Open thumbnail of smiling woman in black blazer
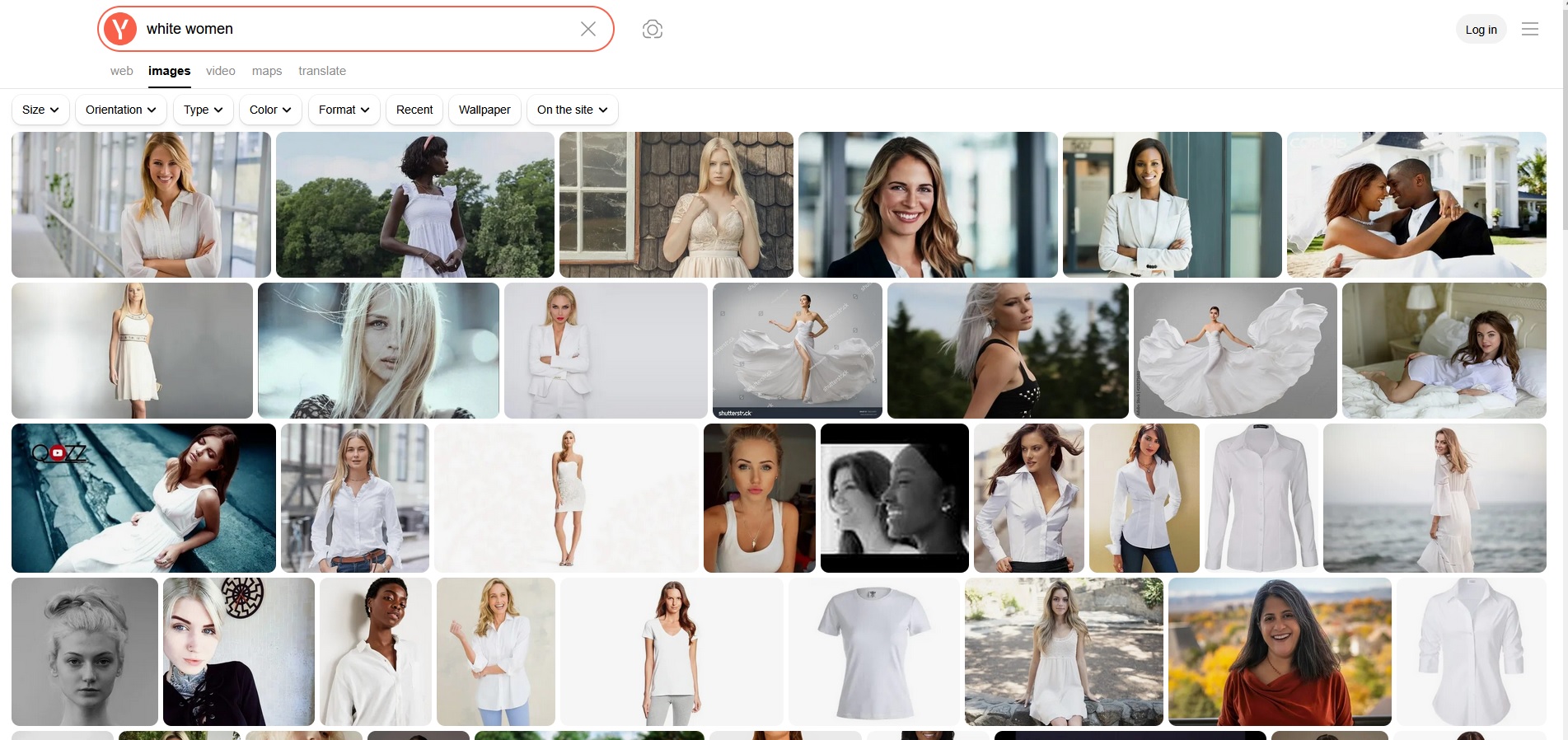 928,204
